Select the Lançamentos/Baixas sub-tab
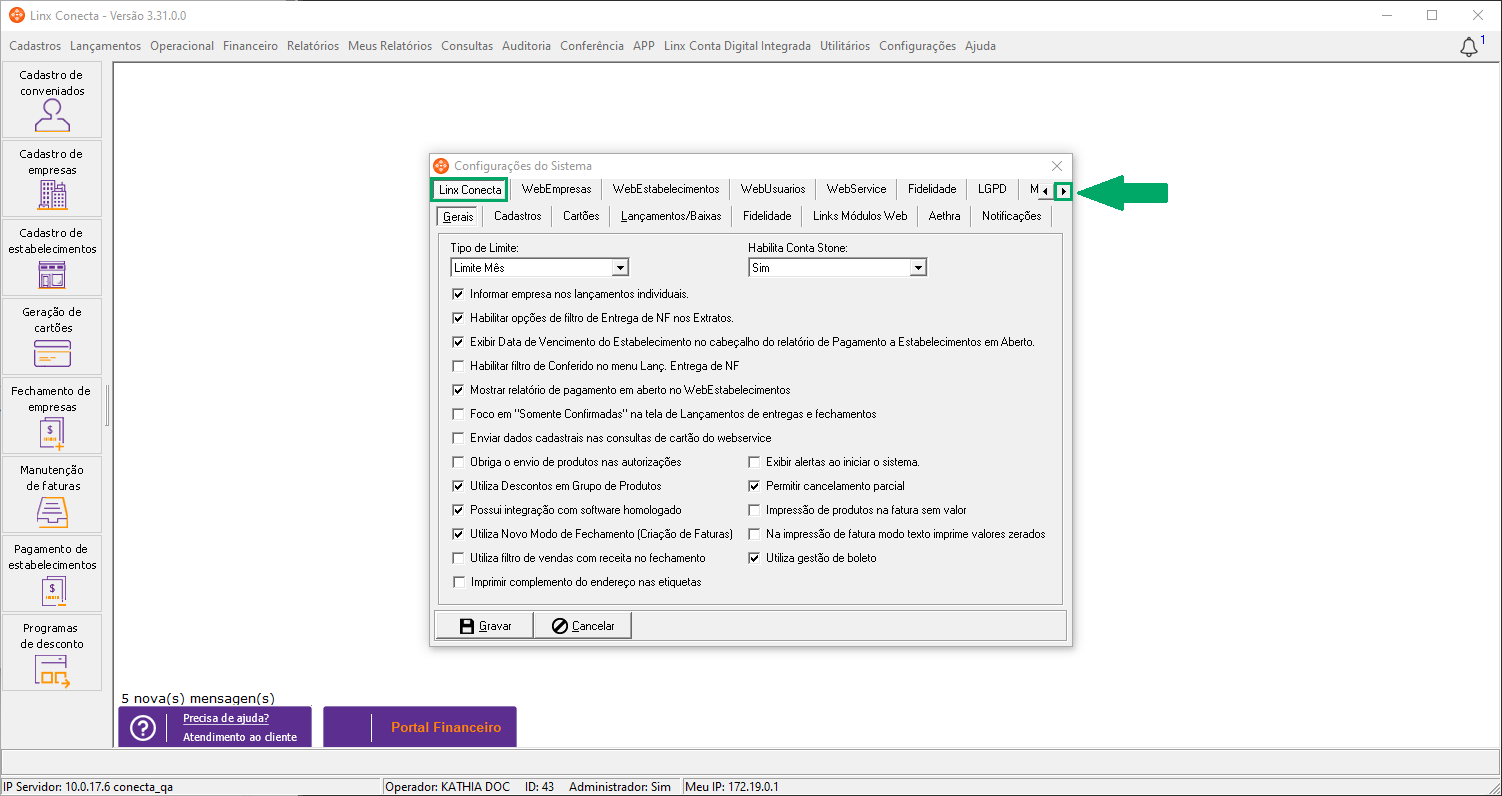The width and height of the screenshot is (1502, 796). (x=671, y=216)
